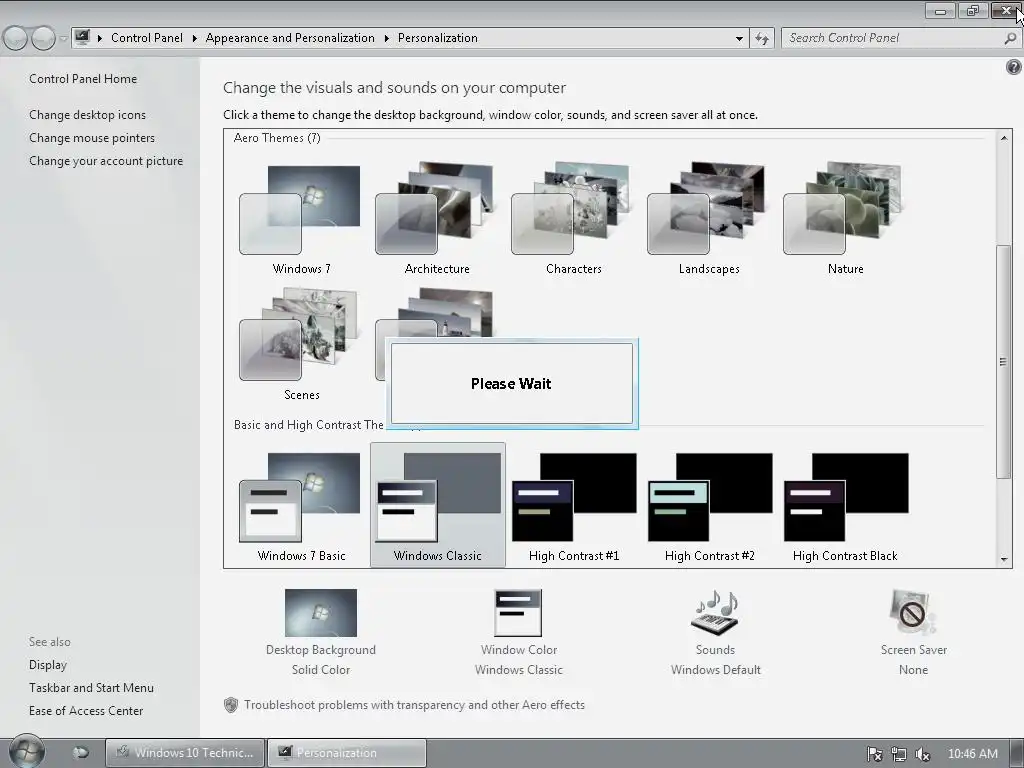Open the Start menu orb
This screenshot has height=768, width=1024.
click(x=26, y=751)
